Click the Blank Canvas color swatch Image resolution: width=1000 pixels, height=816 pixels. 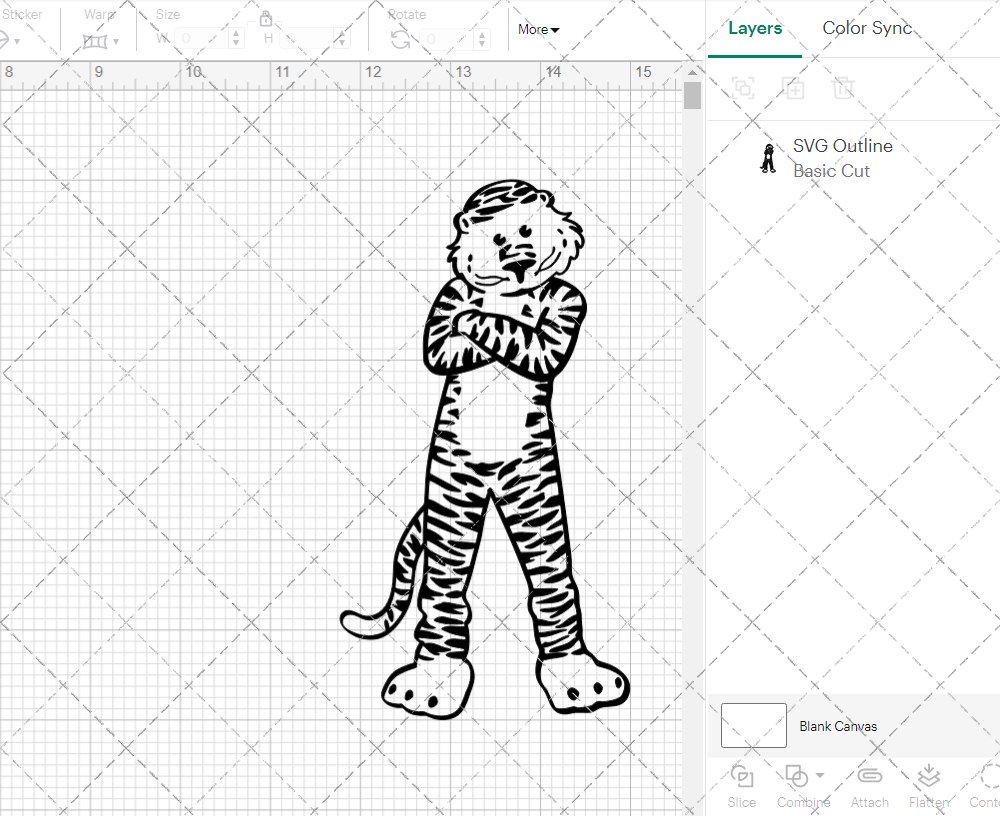[x=753, y=725]
